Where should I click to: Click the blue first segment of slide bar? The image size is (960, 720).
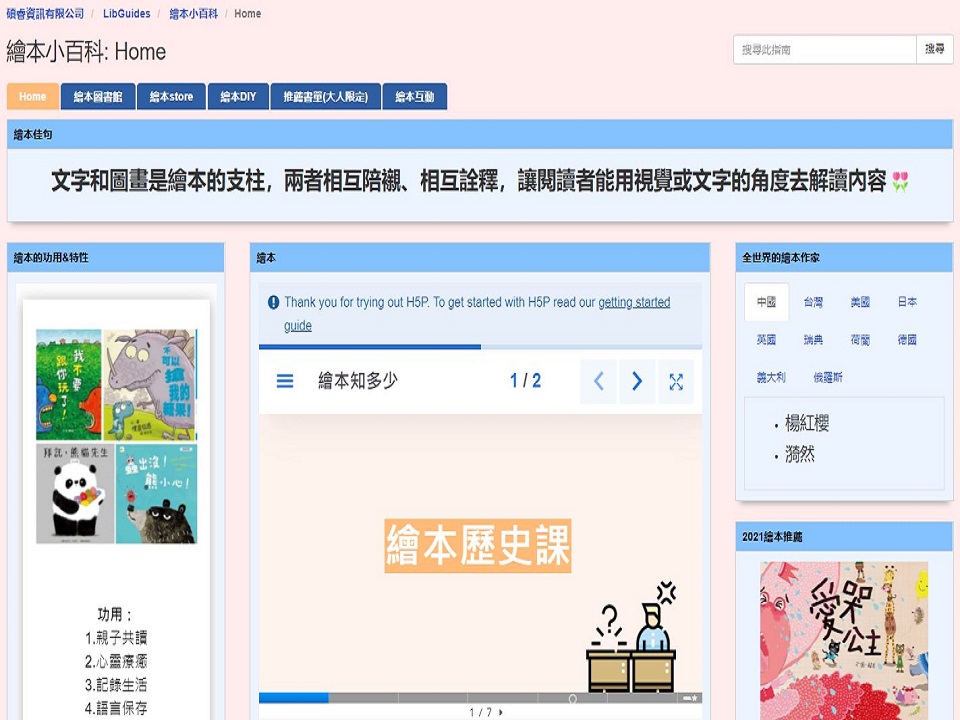click(294, 697)
